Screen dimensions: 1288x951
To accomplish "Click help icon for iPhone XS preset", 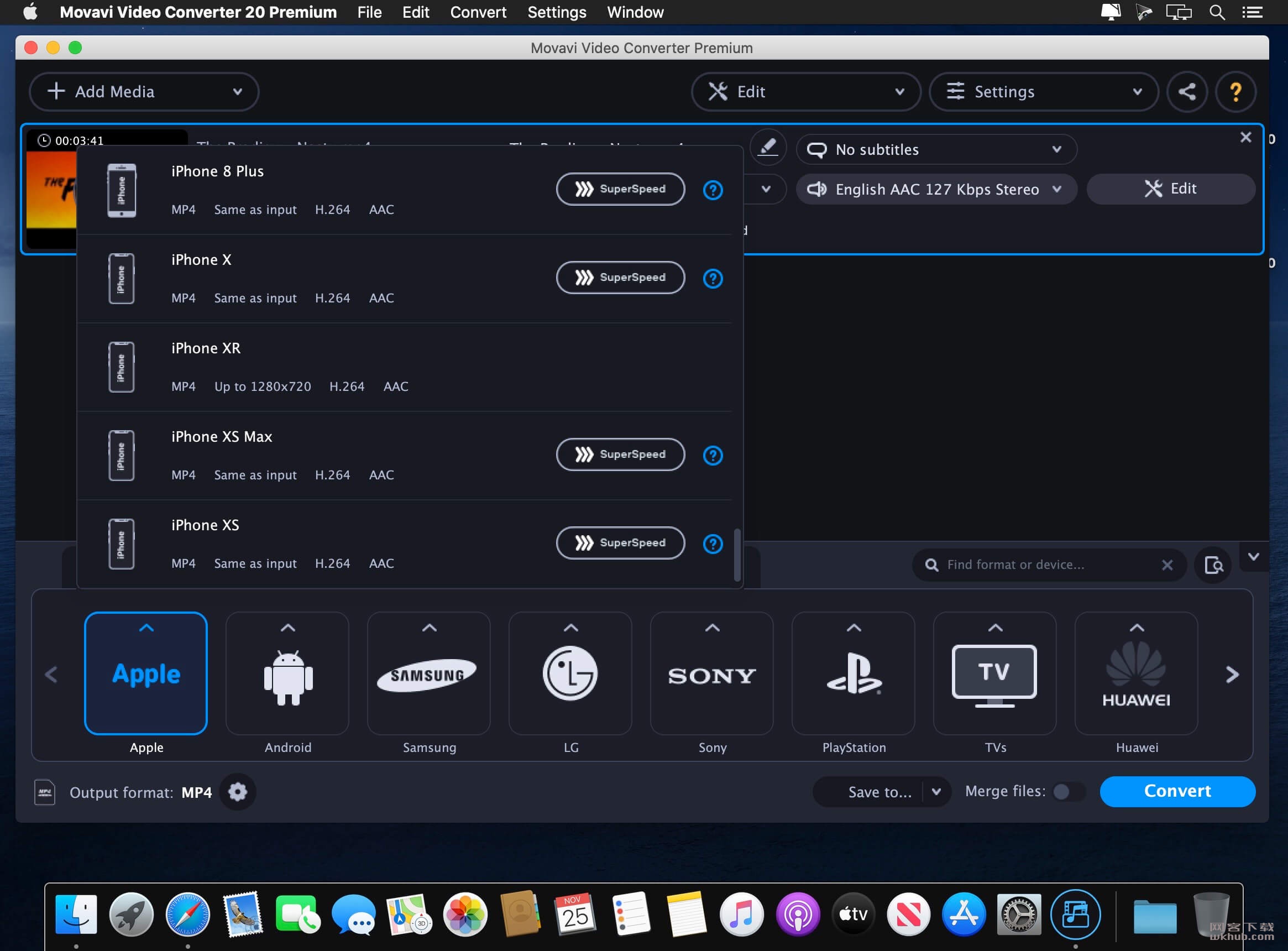I will coord(713,544).
